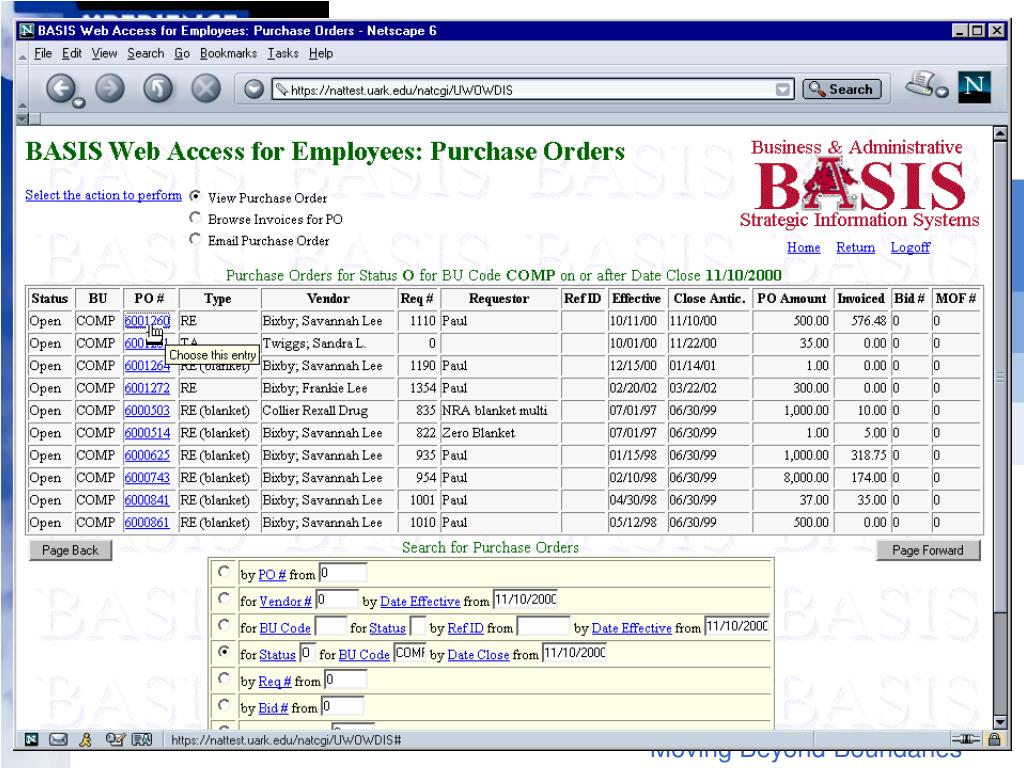
Task: Open the Edit menu
Action: [72, 54]
